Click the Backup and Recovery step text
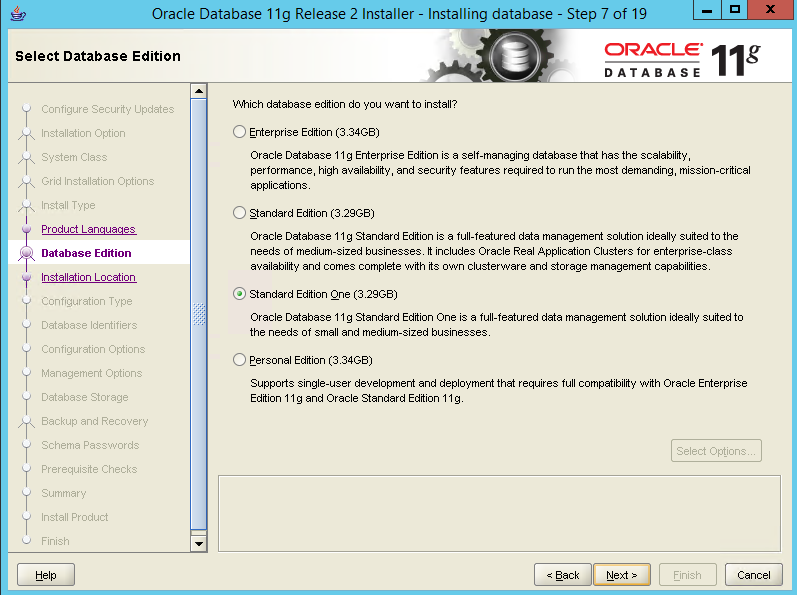This screenshot has width=797, height=595. 95,421
